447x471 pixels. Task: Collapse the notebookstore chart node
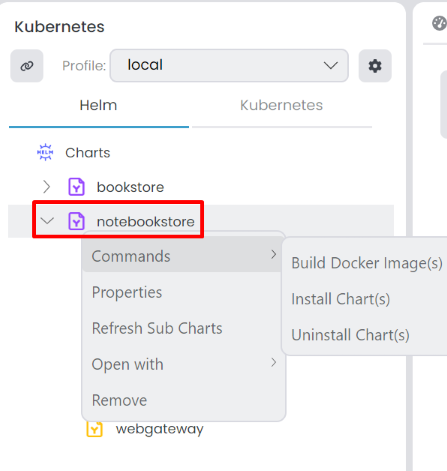coord(47,221)
